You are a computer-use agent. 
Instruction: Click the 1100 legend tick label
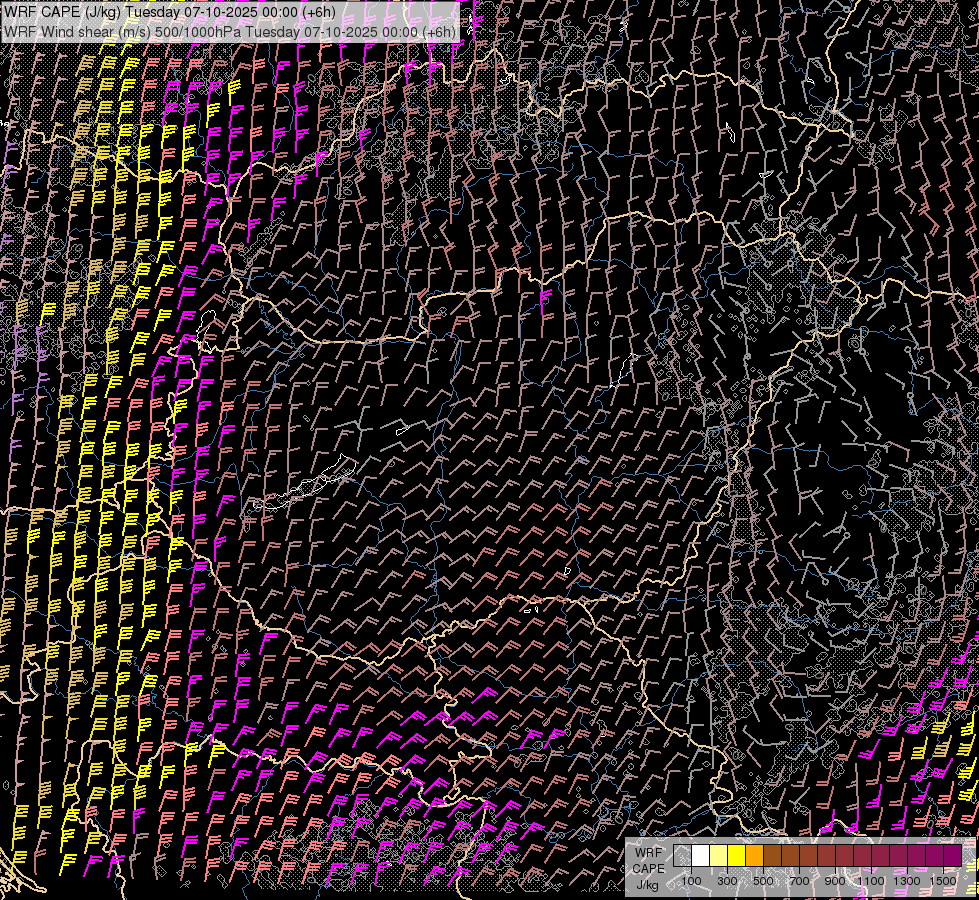click(871, 881)
